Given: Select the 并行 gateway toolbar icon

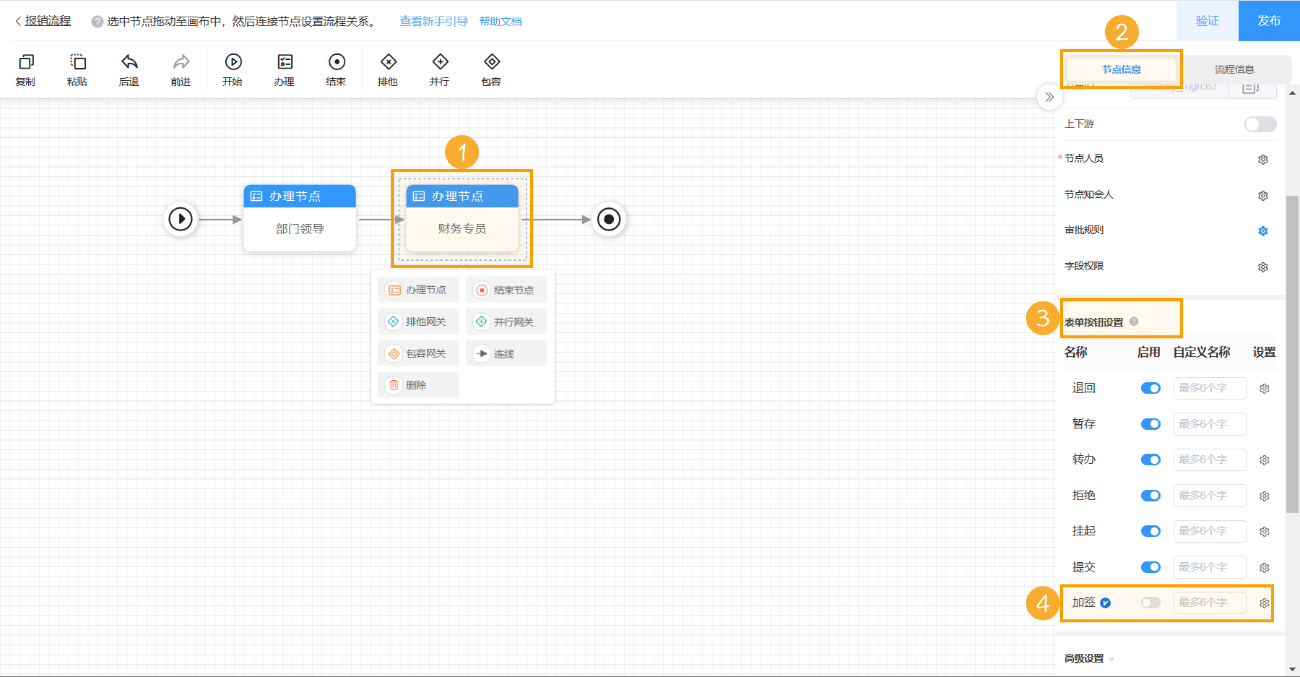Looking at the screenshot, I should tap(440, 62).
